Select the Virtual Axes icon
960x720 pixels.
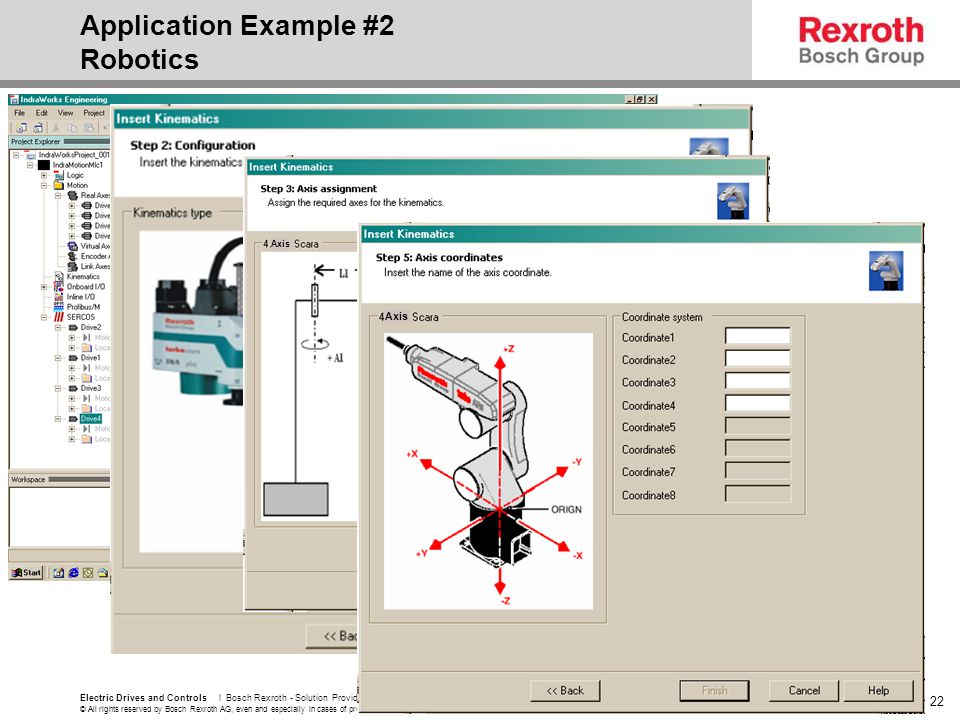pyautogui.click(x=73, y=246)
